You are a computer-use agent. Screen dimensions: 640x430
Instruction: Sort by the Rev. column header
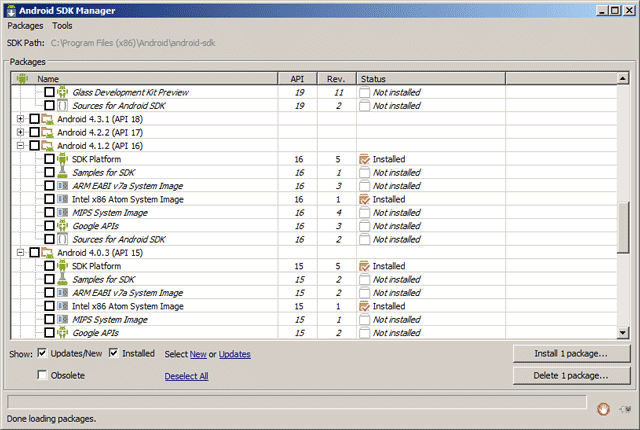tap(336, 79)
